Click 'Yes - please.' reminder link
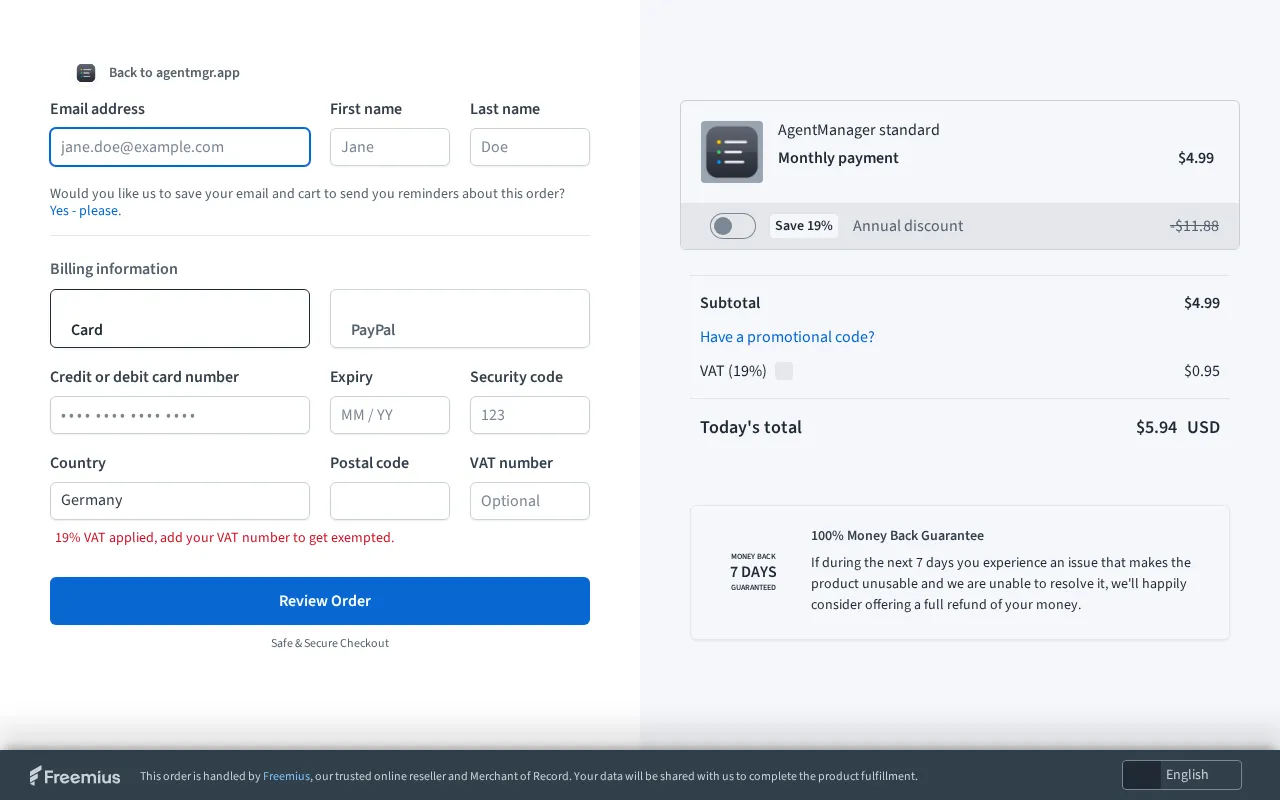Screen dimensions: 1280x800 85,211
